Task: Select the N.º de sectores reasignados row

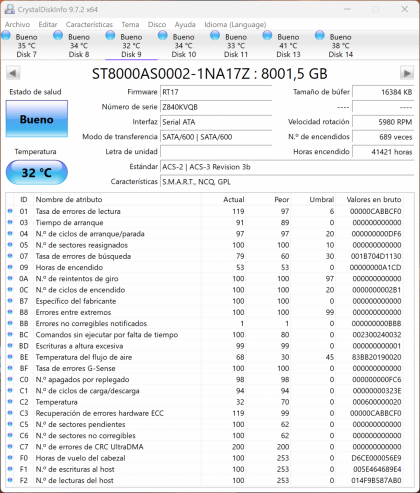Action: 204,245
